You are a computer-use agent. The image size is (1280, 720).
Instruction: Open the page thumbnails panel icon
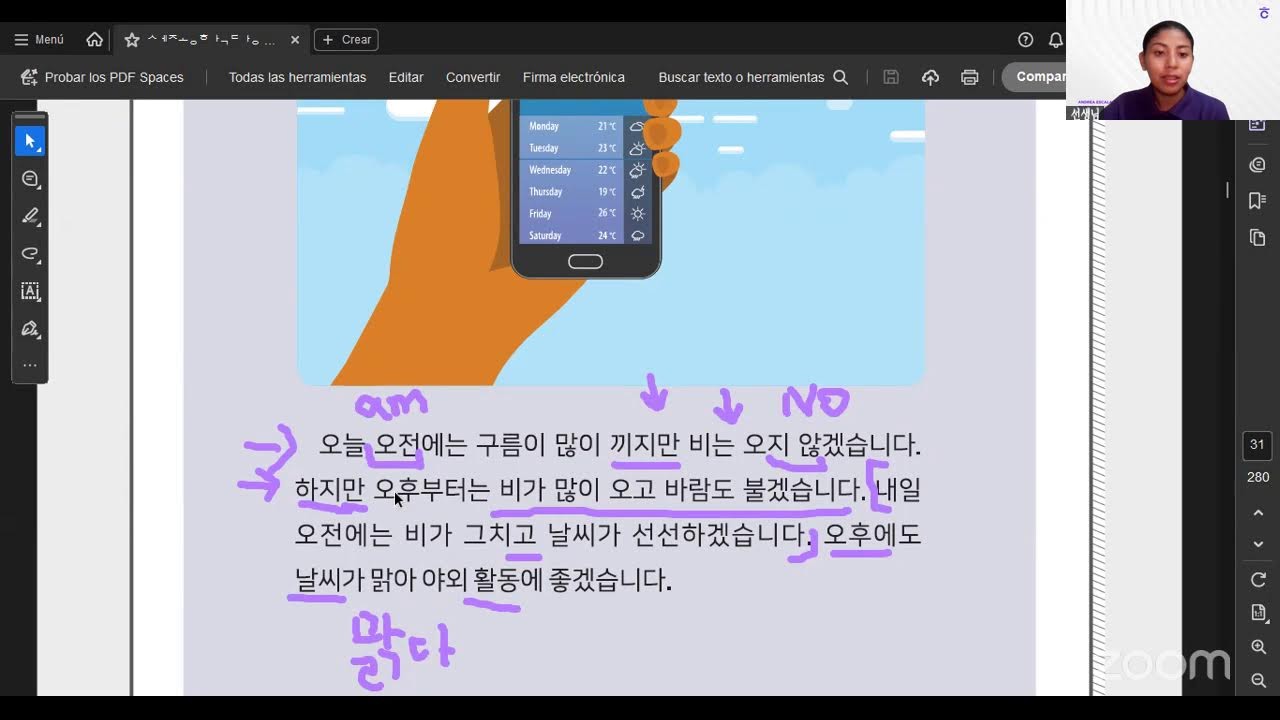tap(1258, 238)
